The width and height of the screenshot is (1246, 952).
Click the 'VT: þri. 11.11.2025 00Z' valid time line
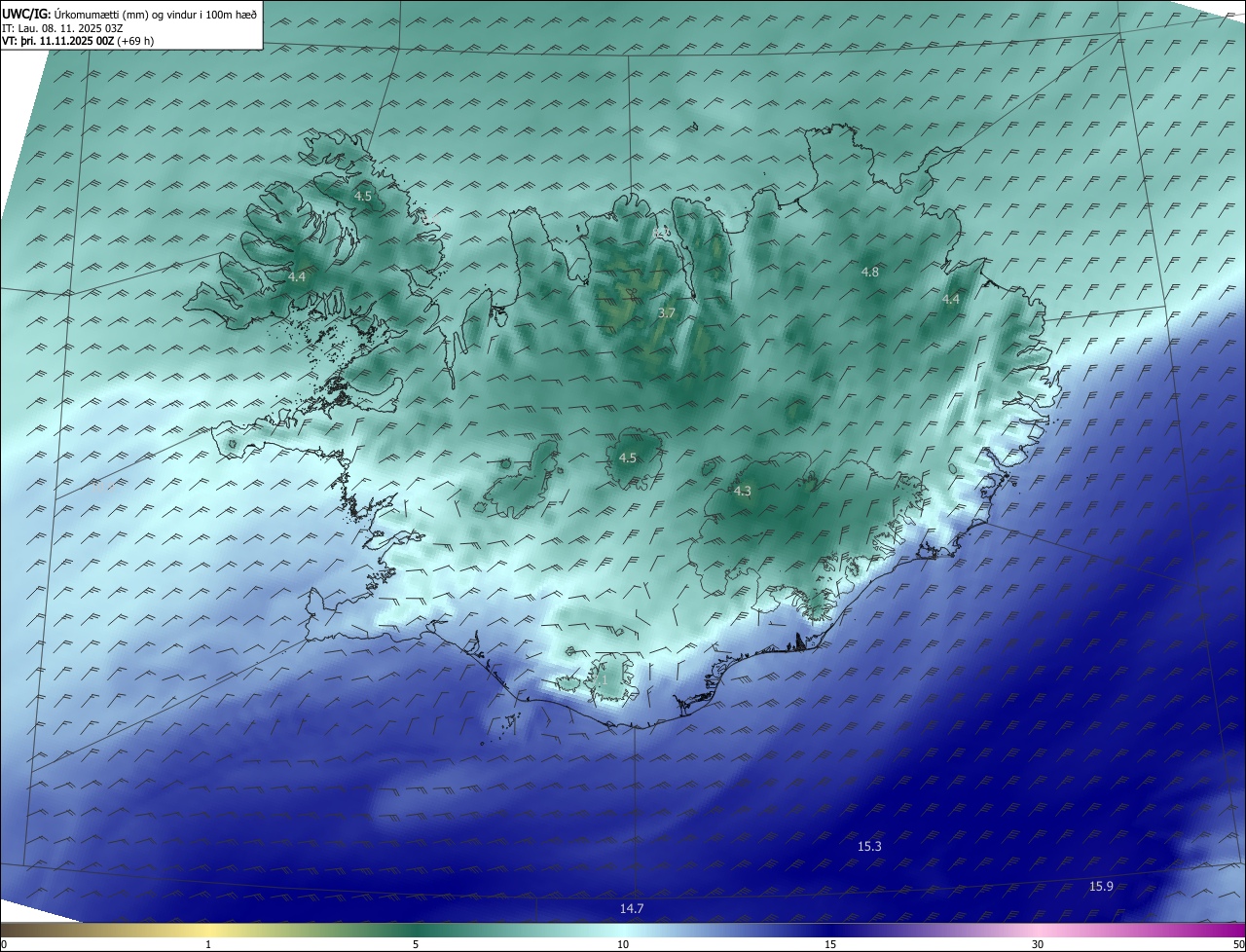tap(77, 41)
